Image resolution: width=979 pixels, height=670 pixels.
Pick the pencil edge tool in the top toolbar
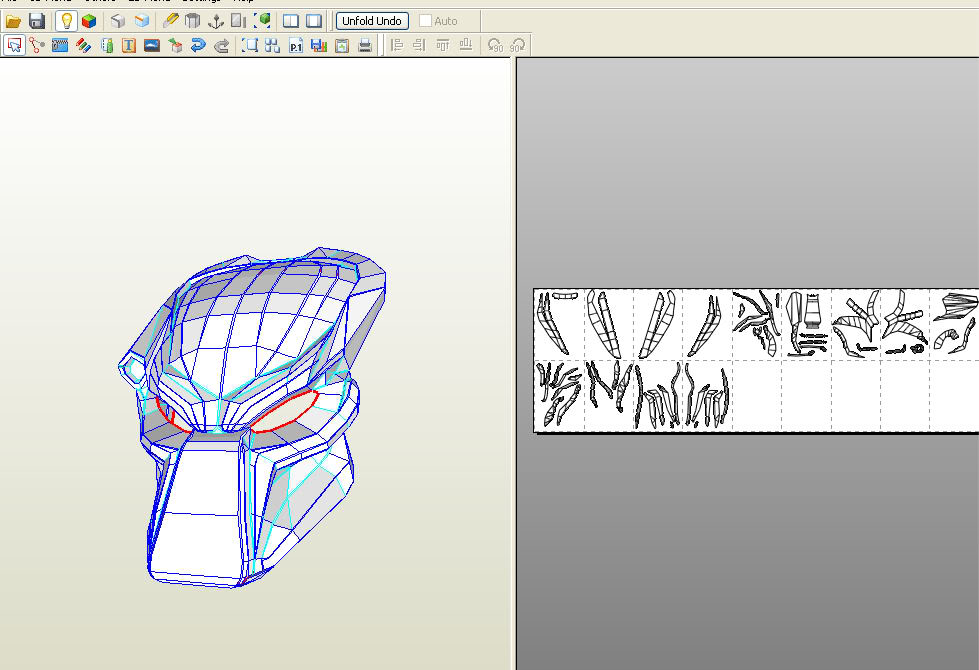[x=170, y=21]
